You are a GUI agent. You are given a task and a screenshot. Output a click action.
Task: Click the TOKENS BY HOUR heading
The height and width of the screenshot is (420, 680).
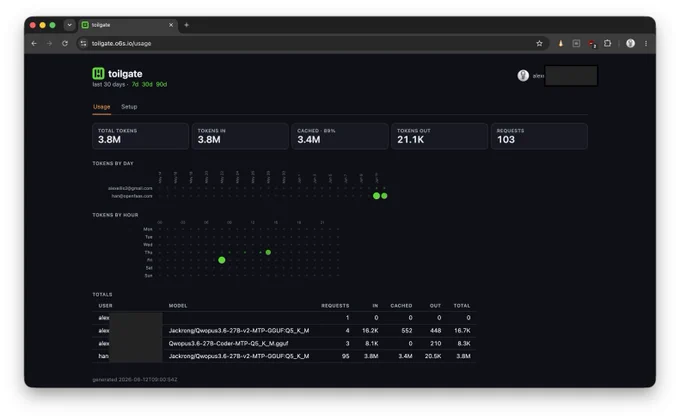click(x=115, y=215)
